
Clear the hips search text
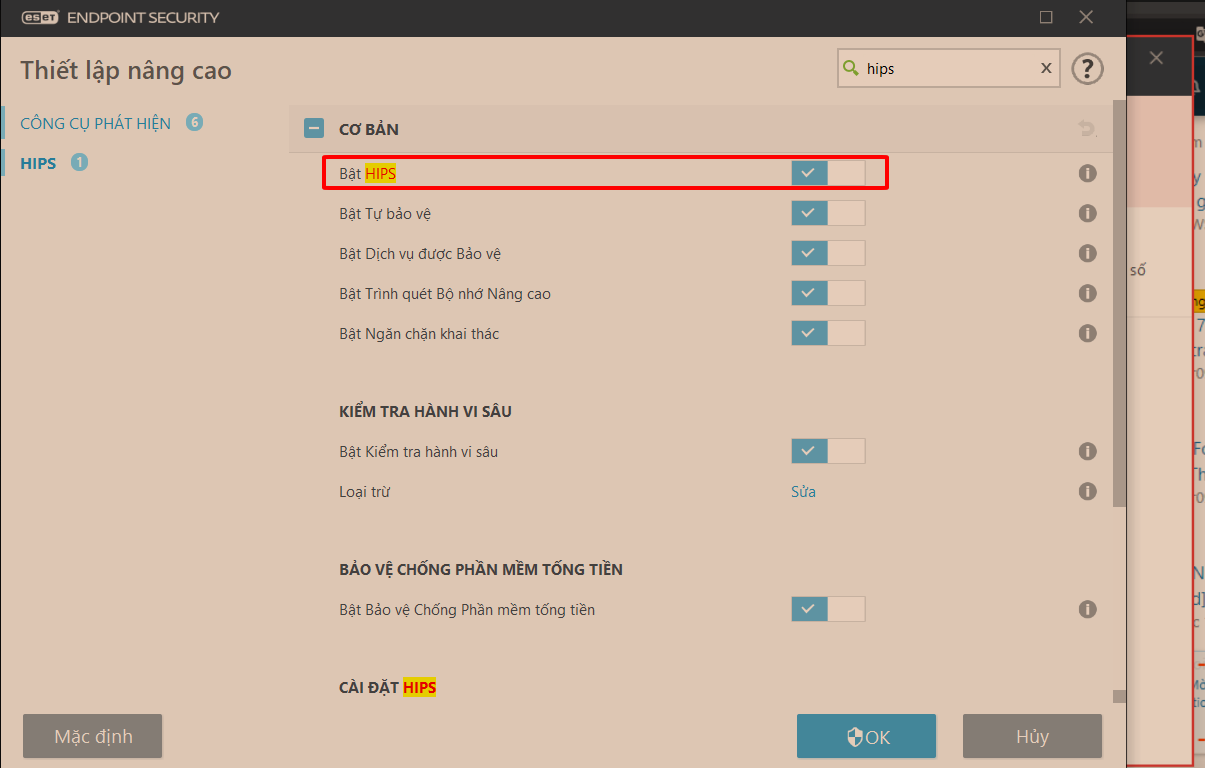tap(1046, 68)
